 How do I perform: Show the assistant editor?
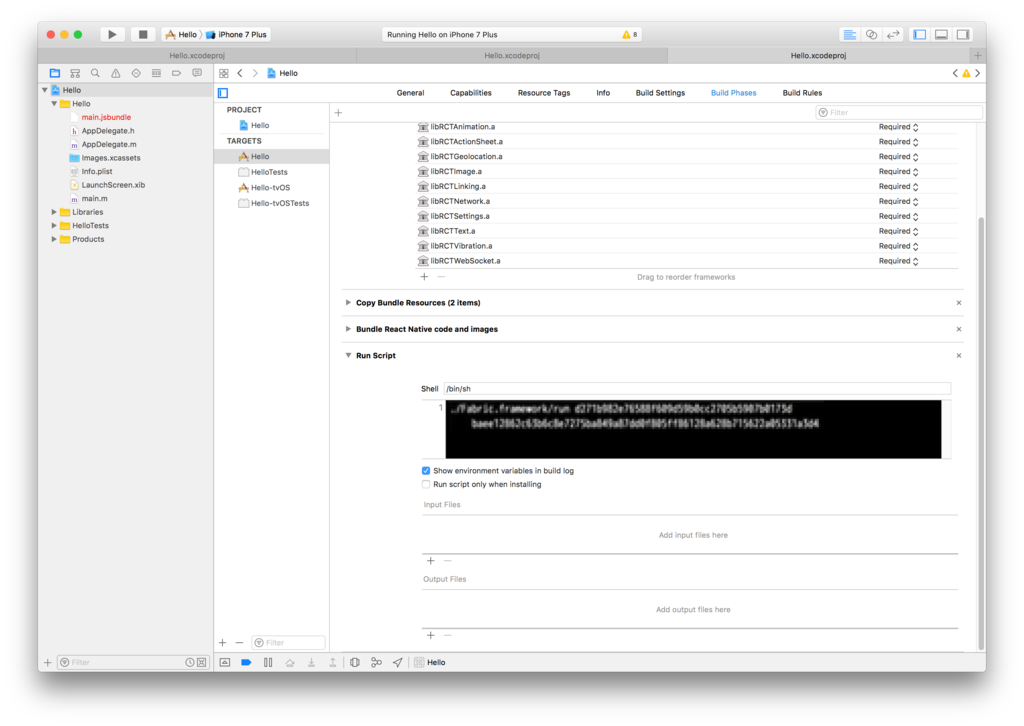[871, 35]
